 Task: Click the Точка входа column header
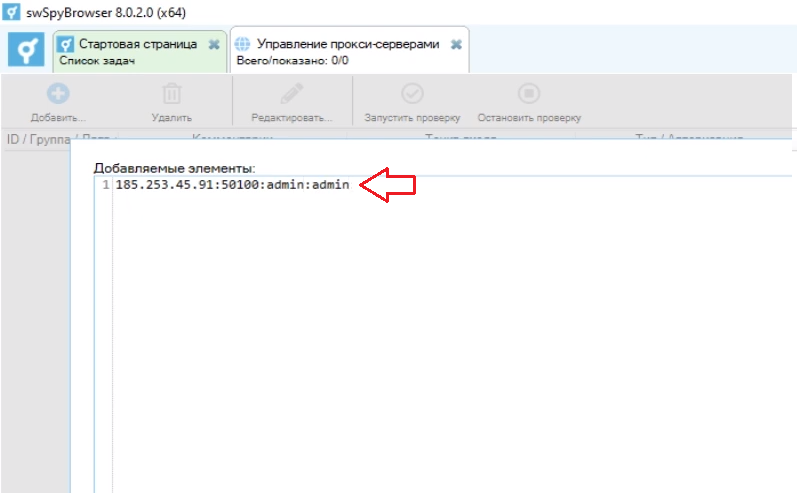[x=460, y=139]
